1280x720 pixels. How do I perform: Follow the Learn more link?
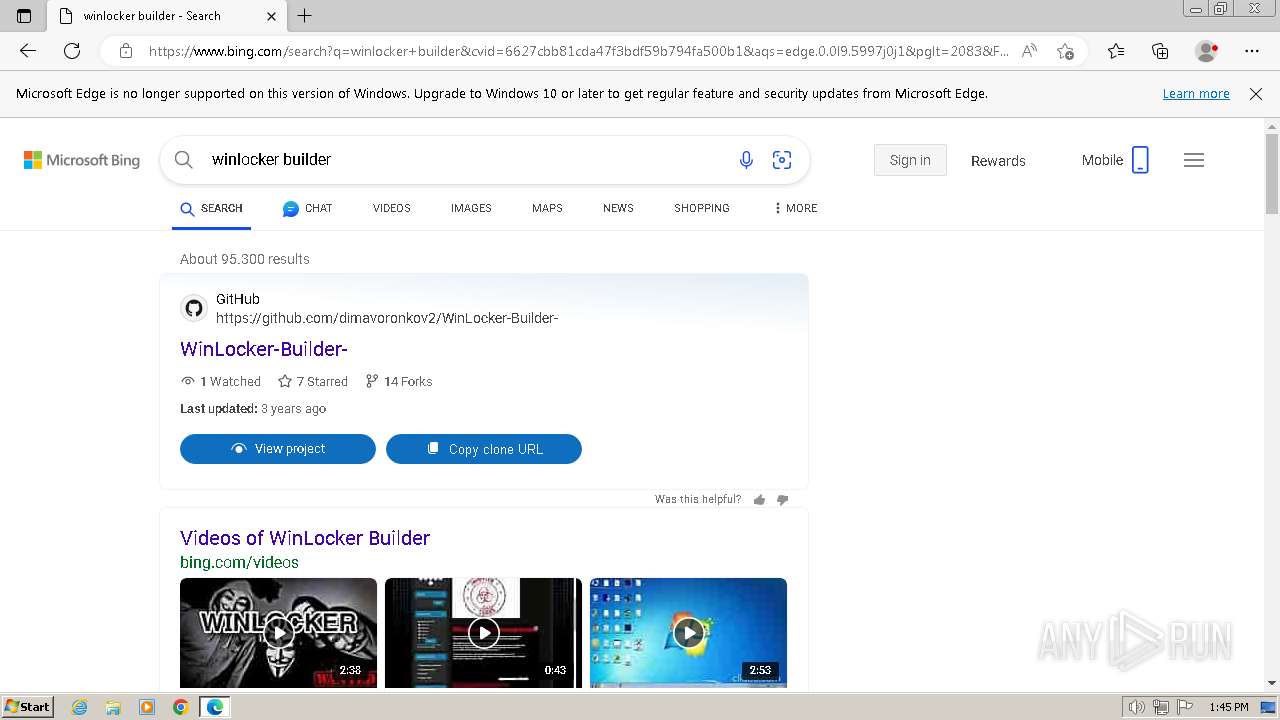1196,94
